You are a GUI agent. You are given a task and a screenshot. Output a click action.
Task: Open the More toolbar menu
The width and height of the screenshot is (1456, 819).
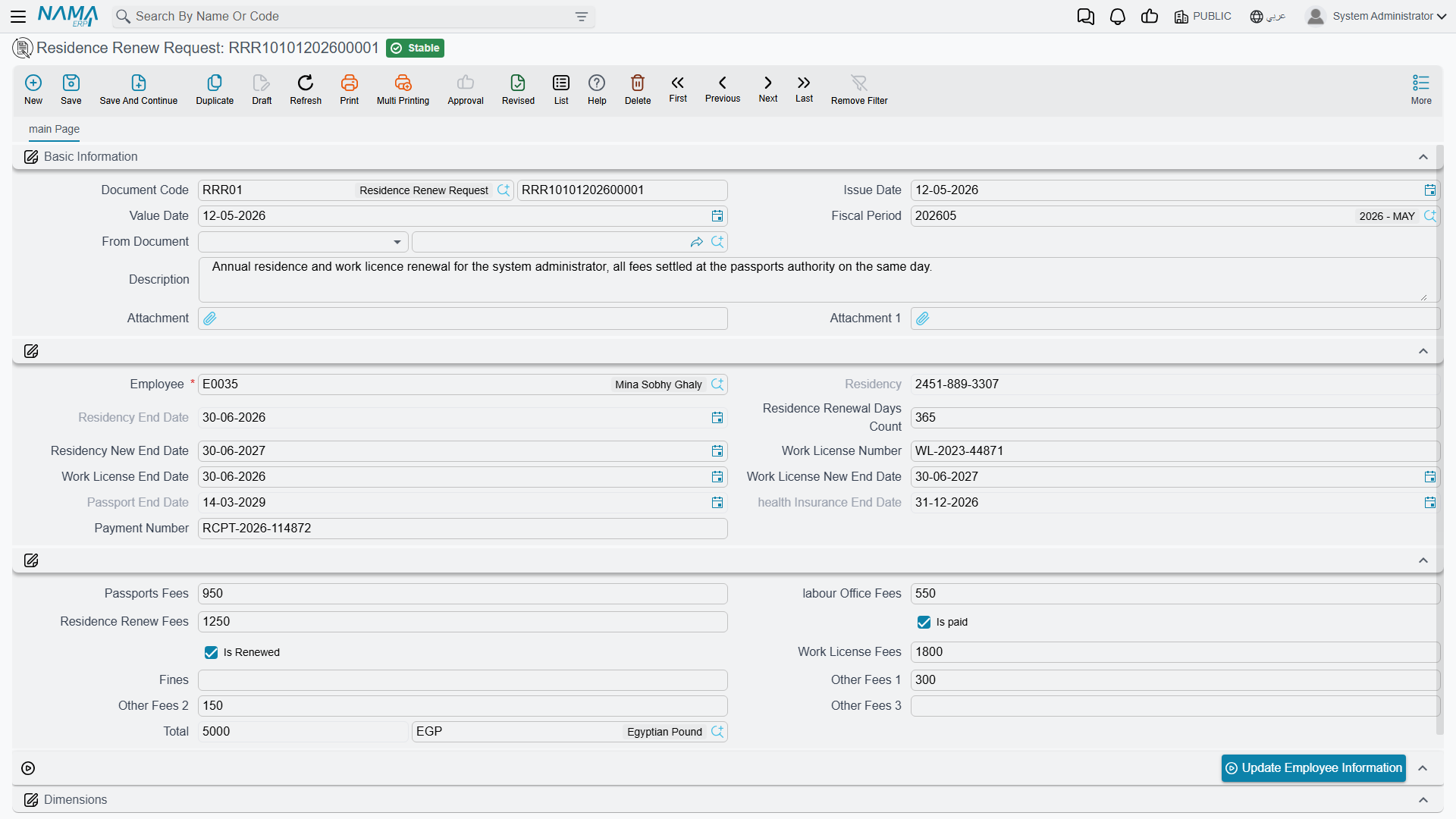pos(1421,89)
